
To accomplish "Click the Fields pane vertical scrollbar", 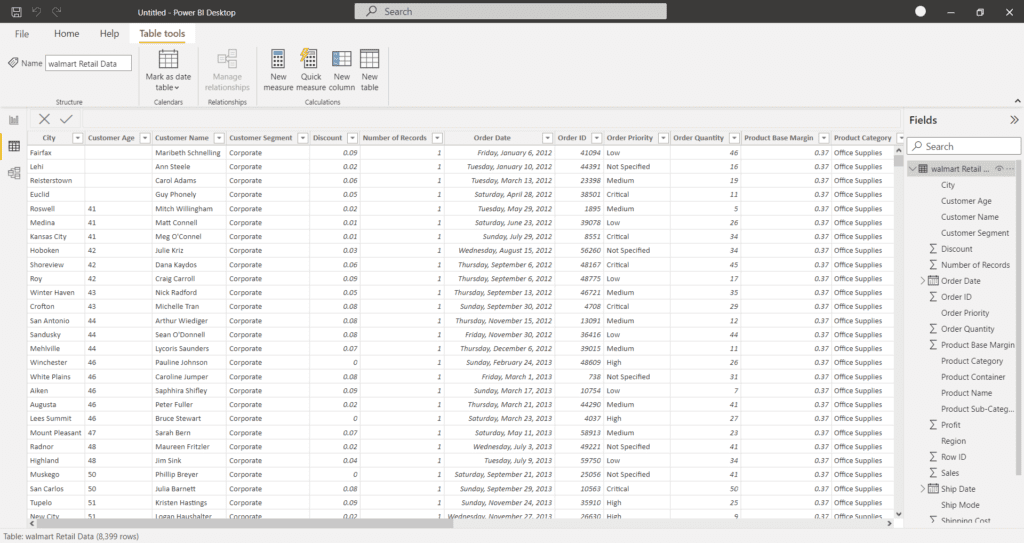I will pyautogui.click(x=1018, y=320).
